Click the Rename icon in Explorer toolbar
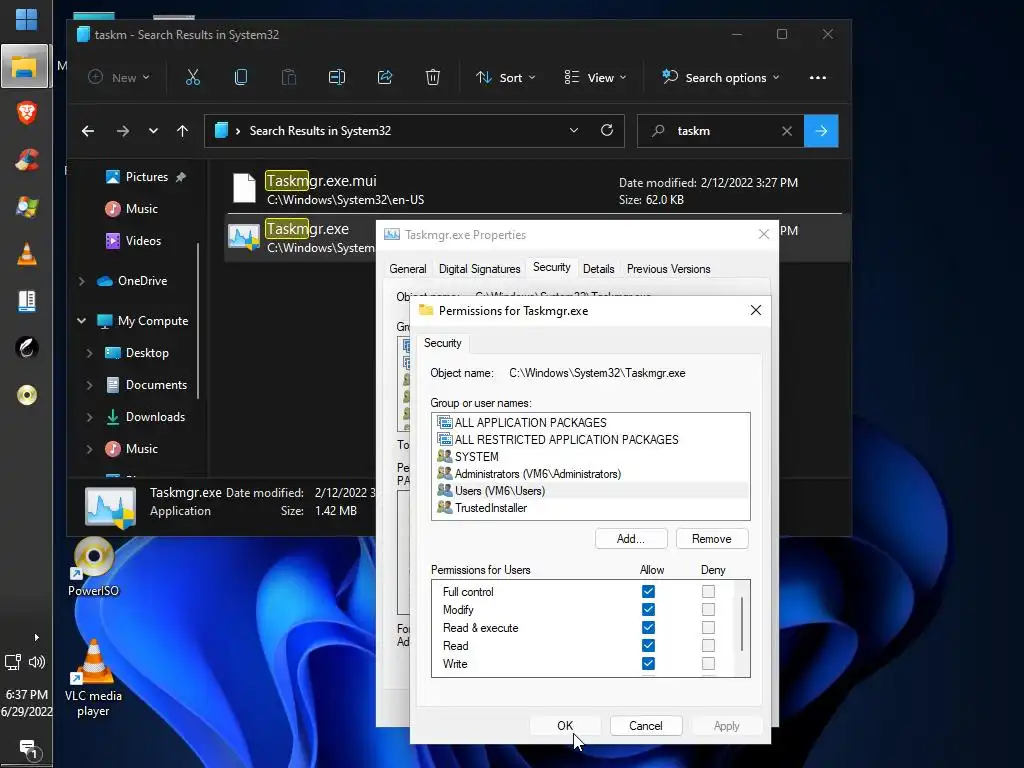Viewport: 1024px width, 768px height. point(336,78)
